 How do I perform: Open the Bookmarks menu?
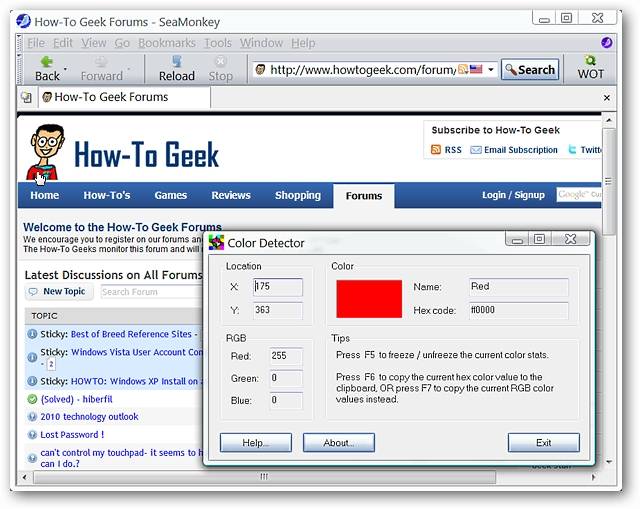167,43
